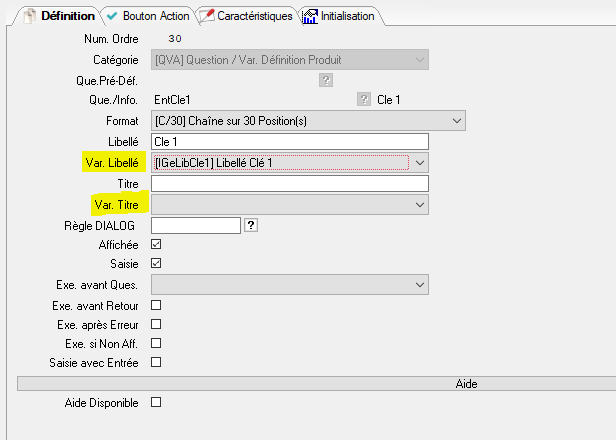Uncheck the Affichée checkbox
The width and height of the screenshot is (616, 440).
coord(155,244)
